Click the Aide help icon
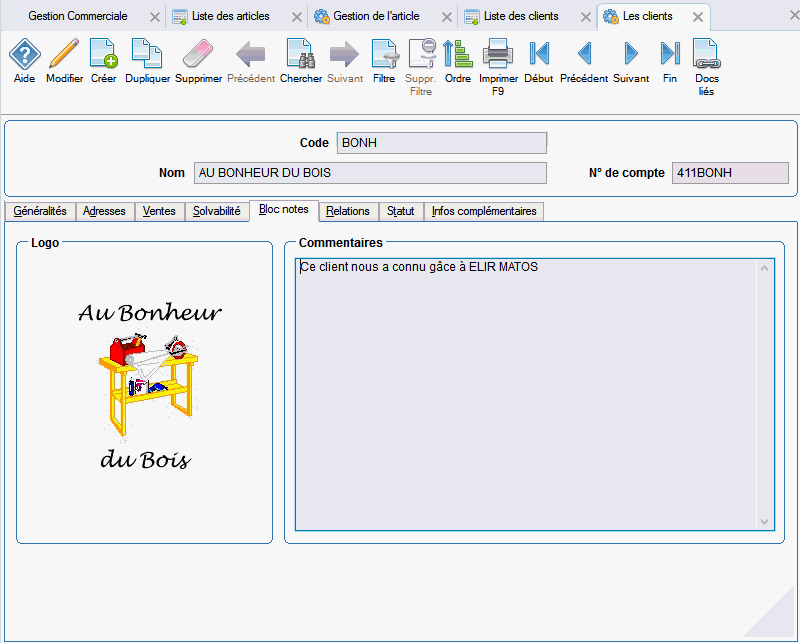The width and height of the screenshot is (800, 643). [x=25, y=55]
